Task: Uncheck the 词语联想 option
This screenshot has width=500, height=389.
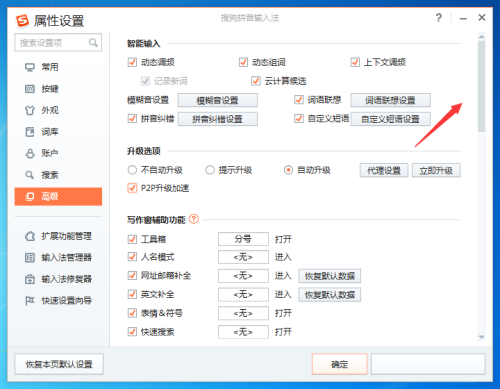Action: [299, 100]
